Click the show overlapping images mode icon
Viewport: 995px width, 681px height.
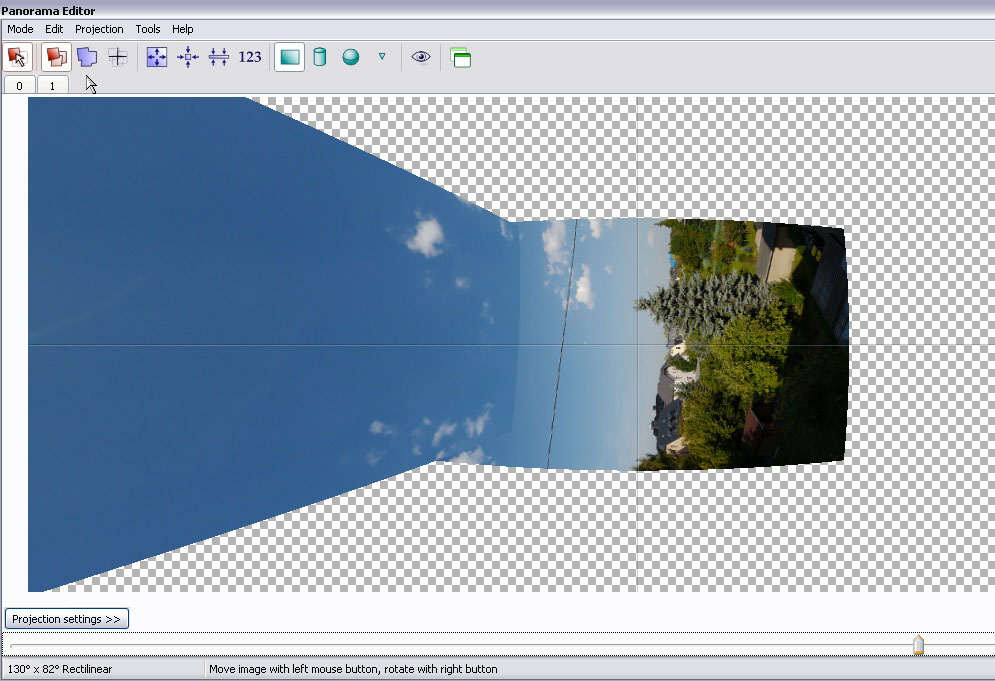57,57
